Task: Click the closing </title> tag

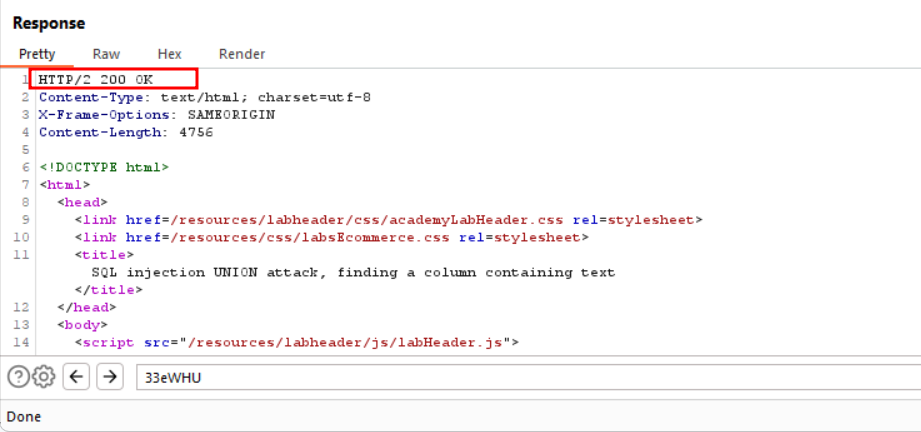Action: pyautogui.click(x=109, y=290)
